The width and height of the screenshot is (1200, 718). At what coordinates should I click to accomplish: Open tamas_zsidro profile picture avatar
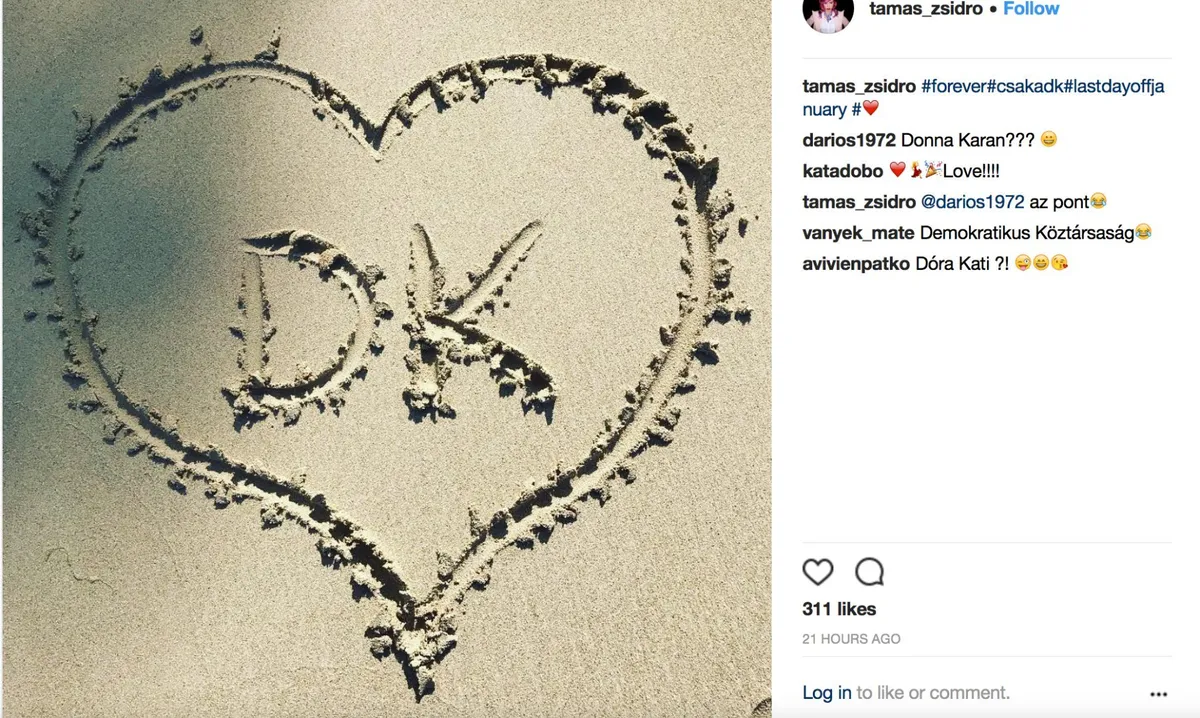pos(828,14)
